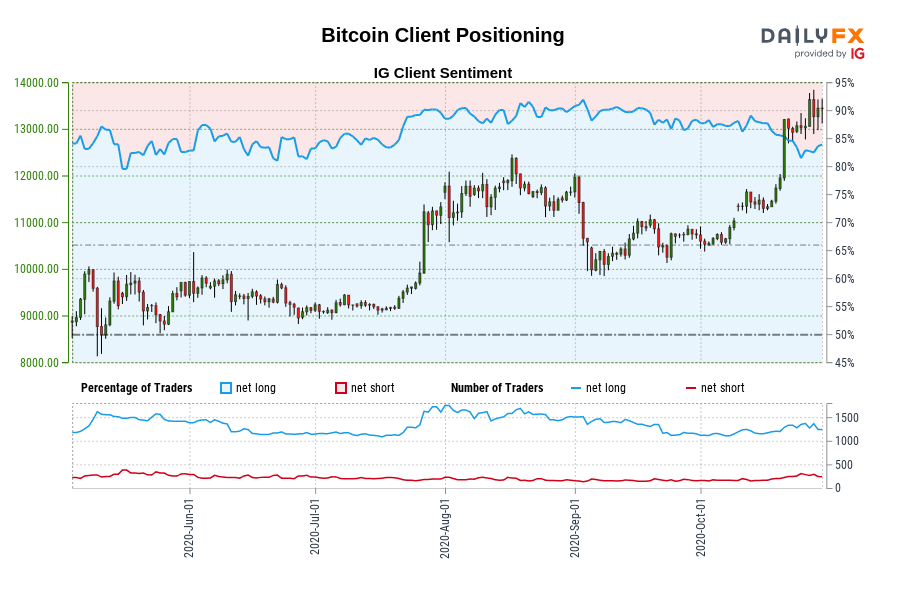Screen dimensions: 900x600
Task: Click the 60% sentiment axis label
Action: [x=844, y=279]
